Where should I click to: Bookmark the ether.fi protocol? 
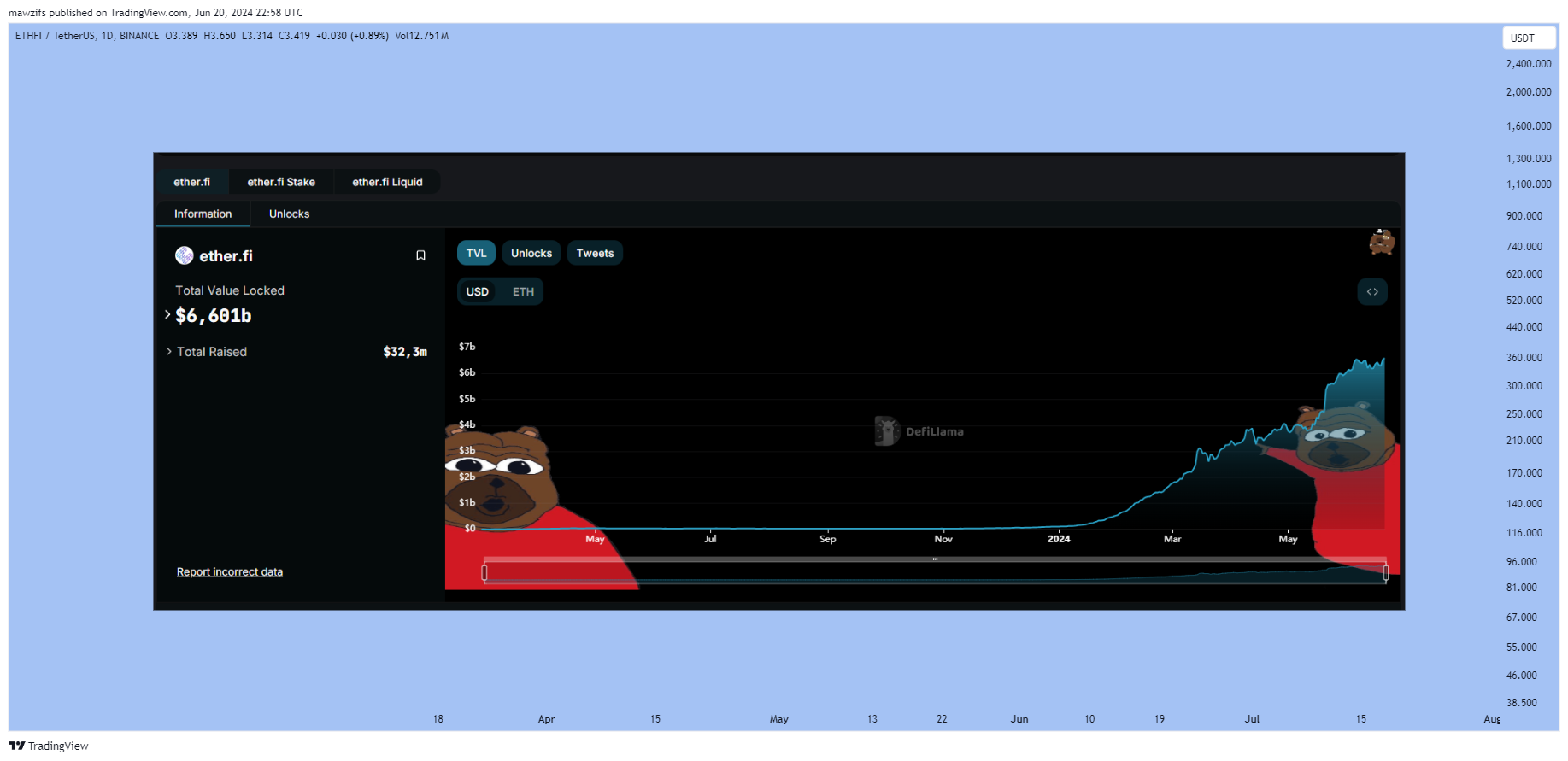420,255
